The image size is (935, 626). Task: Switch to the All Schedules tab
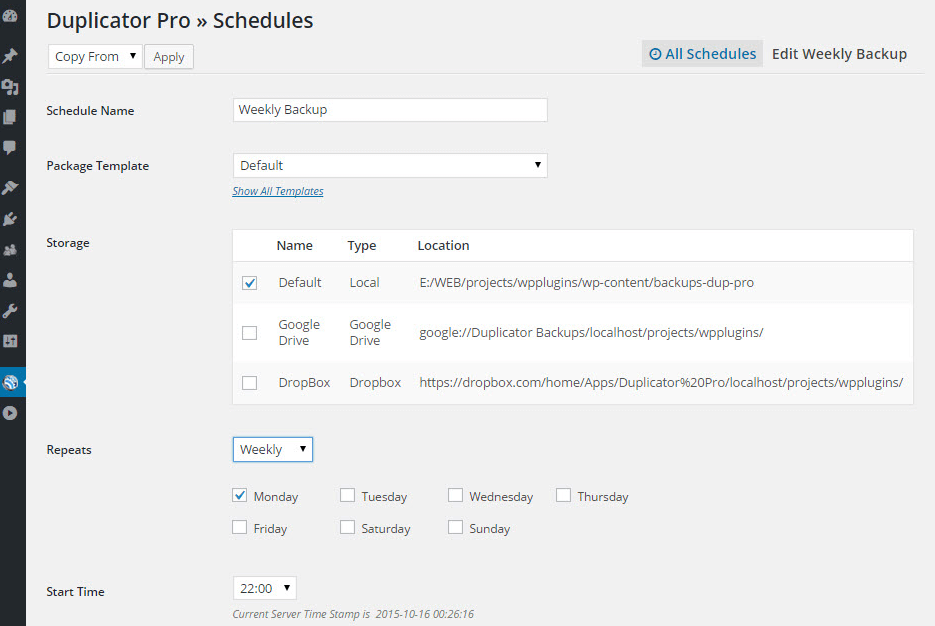702,54
